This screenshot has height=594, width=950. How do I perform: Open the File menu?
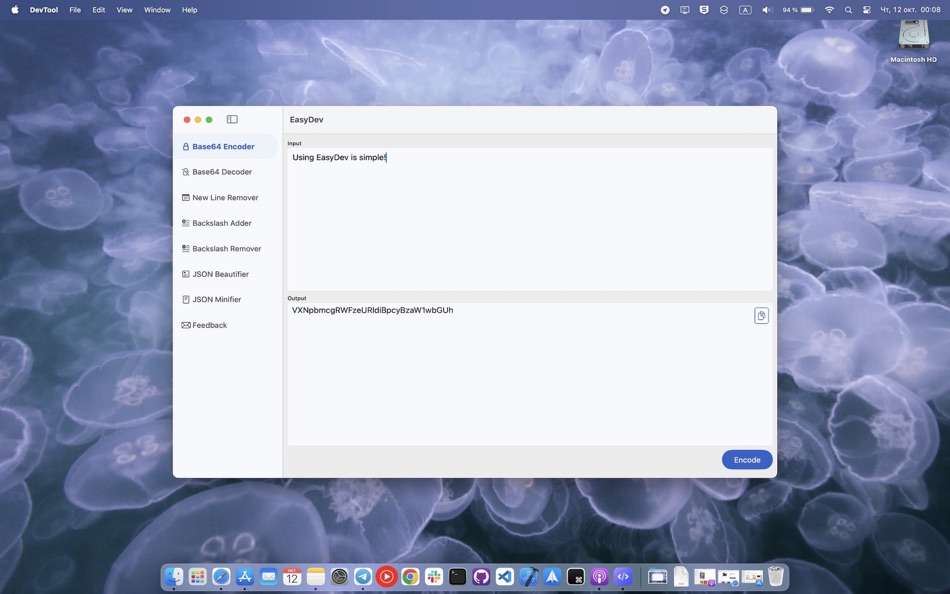75,10
